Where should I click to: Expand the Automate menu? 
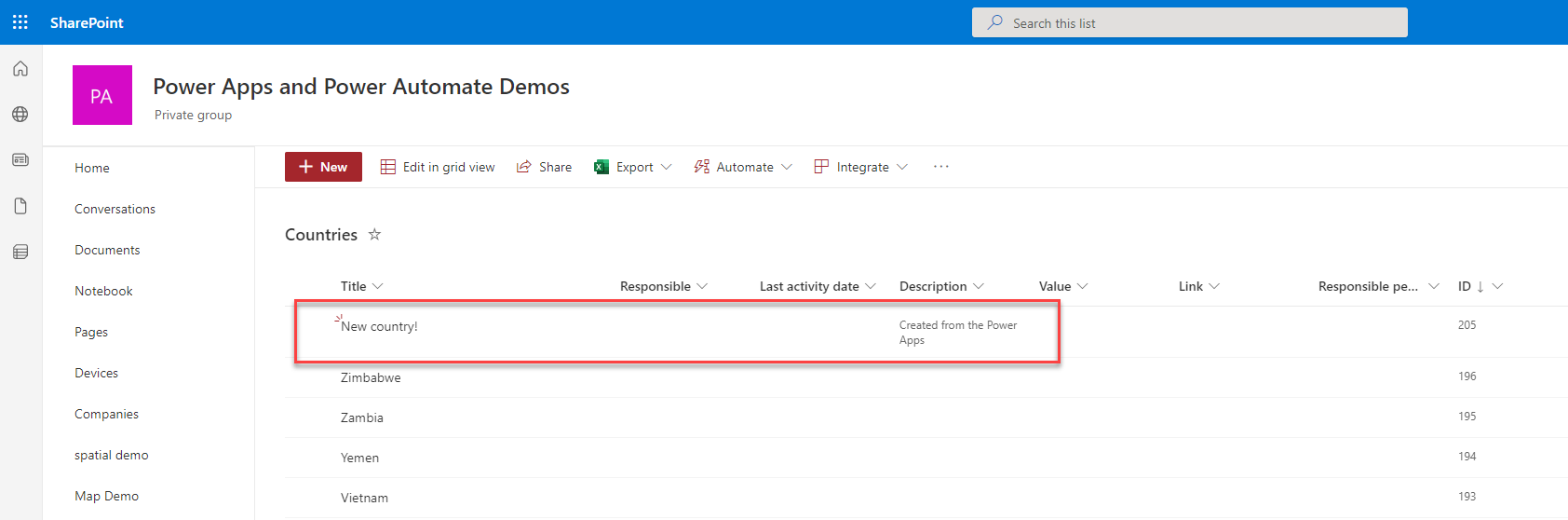point(743,167)
